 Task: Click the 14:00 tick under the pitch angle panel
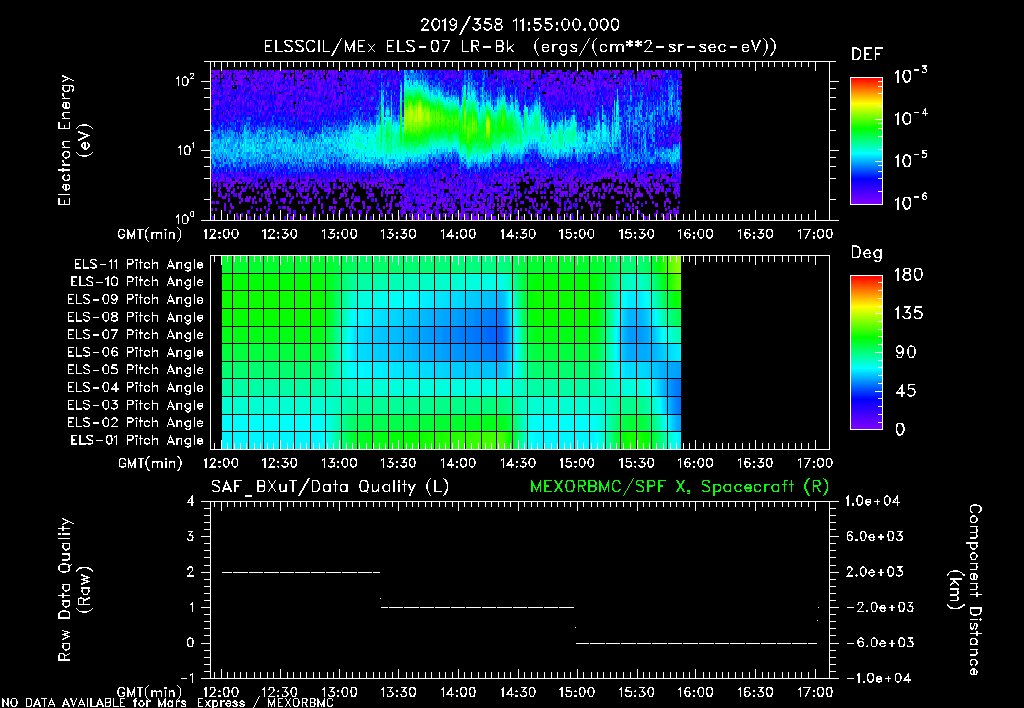(x=458, y=463)
